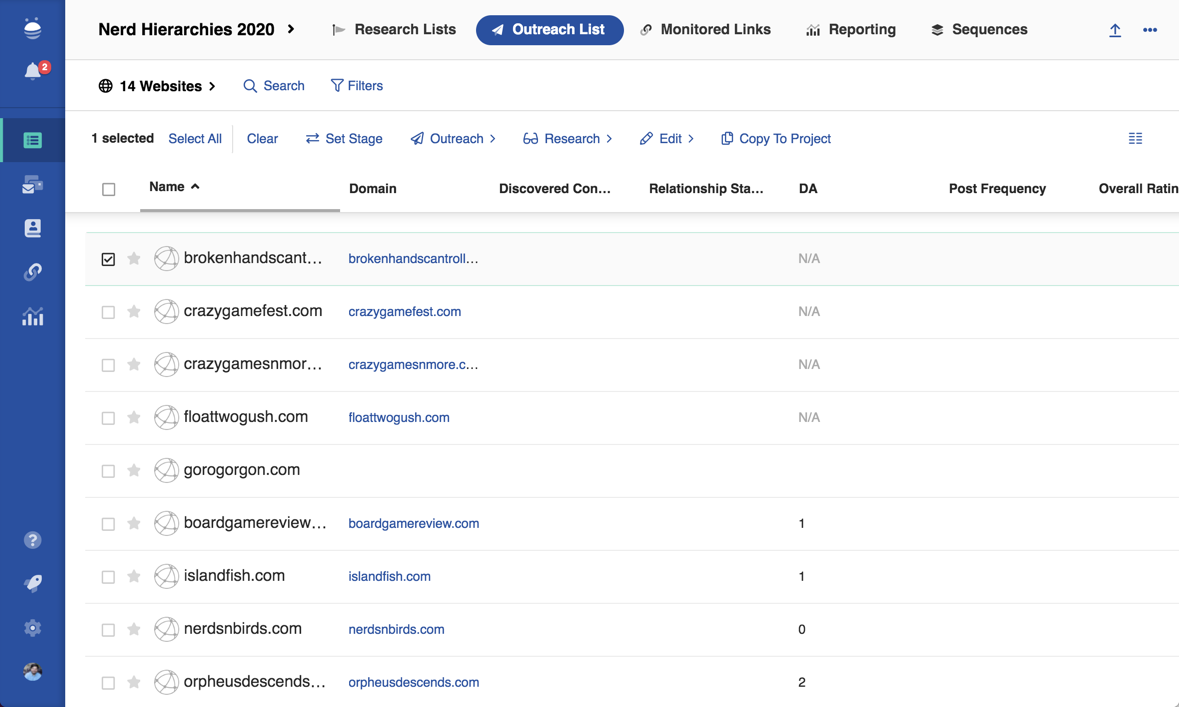Toggle the select-all header checkbox
This screenshot has width=1179, height=707.
tap(109, 189)
